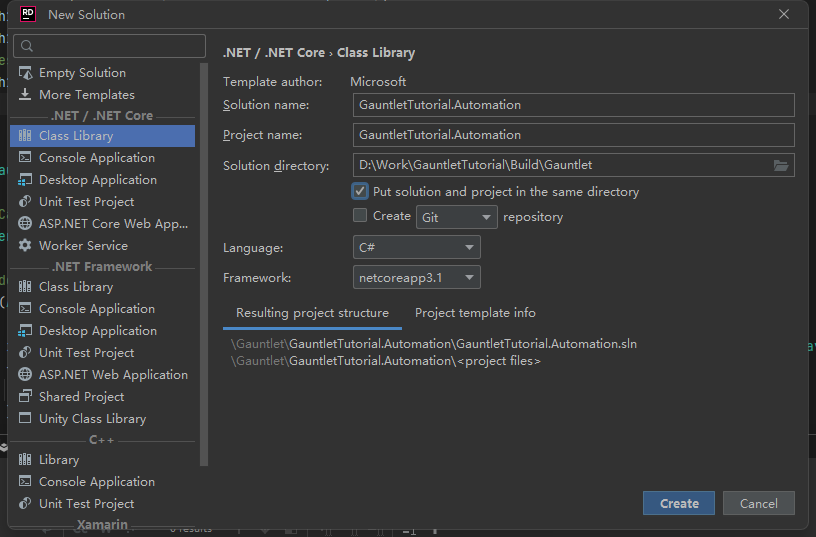The width and height of the screenshot is (816, 537).
Task: Open More Templates download icon
Action: coord(25,95)
